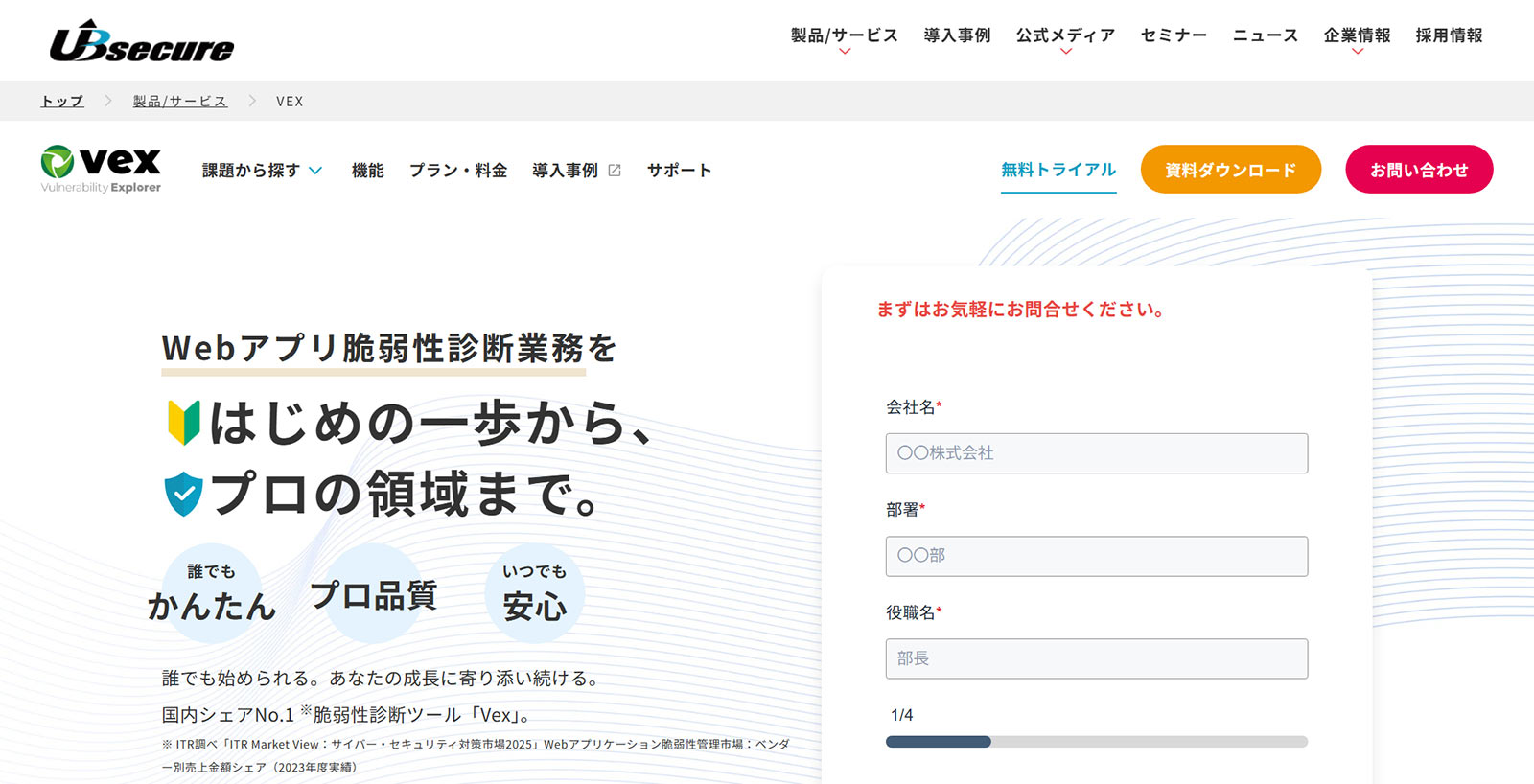Open the サポート menu item
The width and height of the screenshot is (1534, 784).
coord(679,171)
